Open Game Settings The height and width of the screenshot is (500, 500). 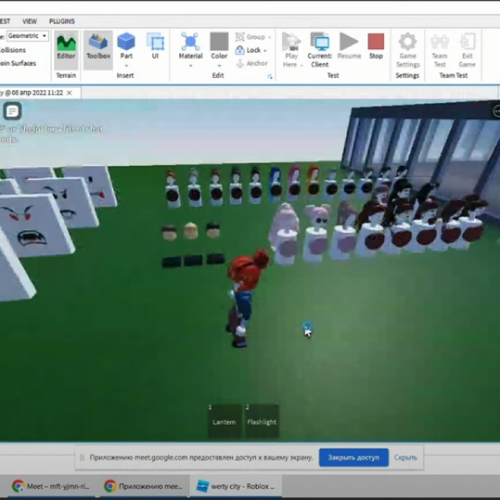click(408, 50)
